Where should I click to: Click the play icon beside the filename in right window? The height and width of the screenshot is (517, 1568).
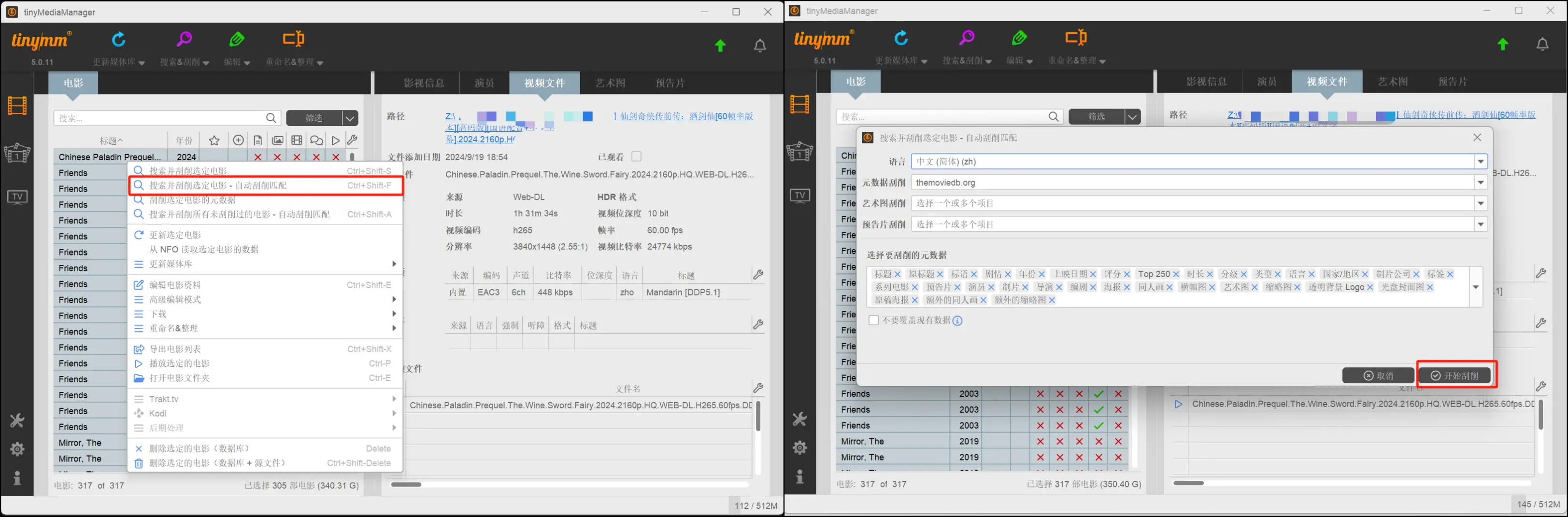coord(1179,404)
